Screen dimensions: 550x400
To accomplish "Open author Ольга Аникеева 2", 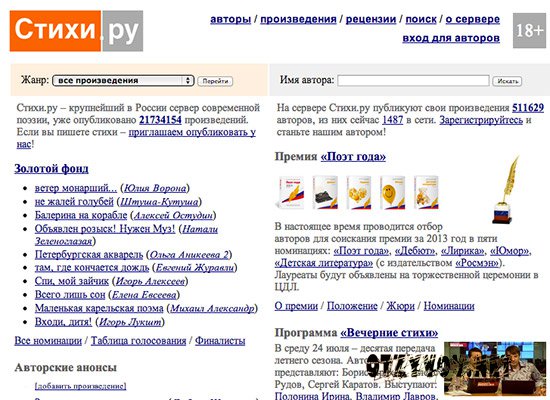I will (189, 254).
